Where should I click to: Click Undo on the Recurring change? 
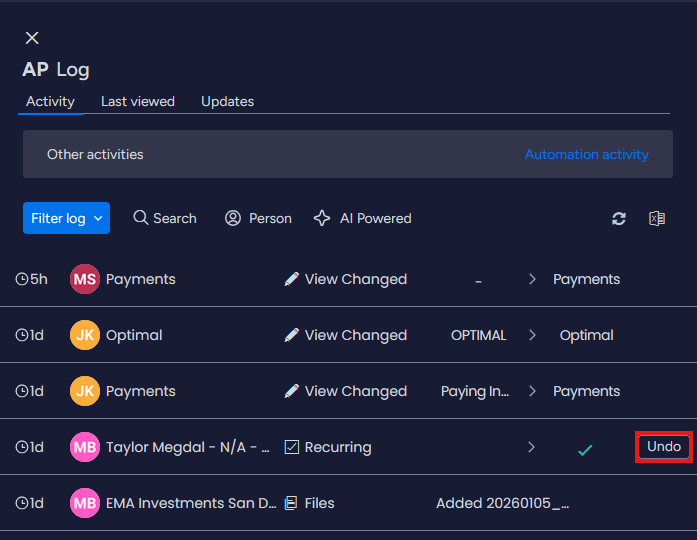click(x=664, y=447)
